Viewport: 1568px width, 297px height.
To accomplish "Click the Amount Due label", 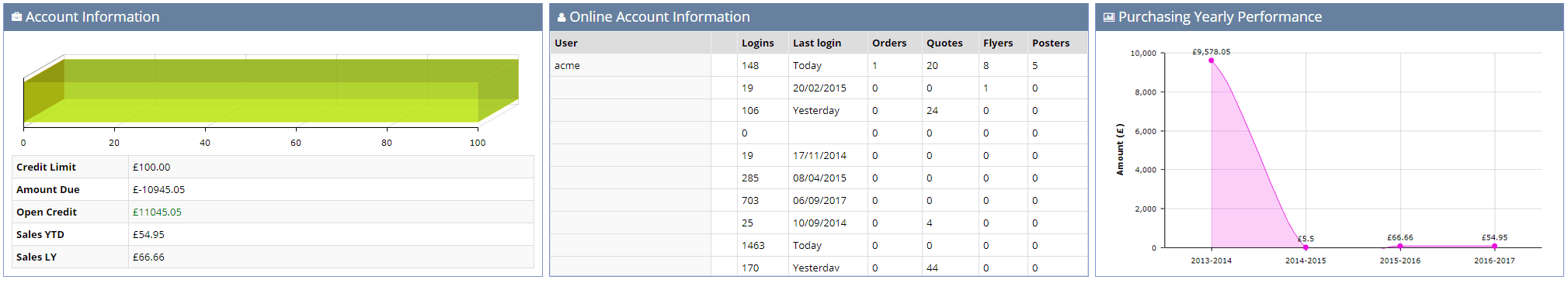I will tap(47, 190).
